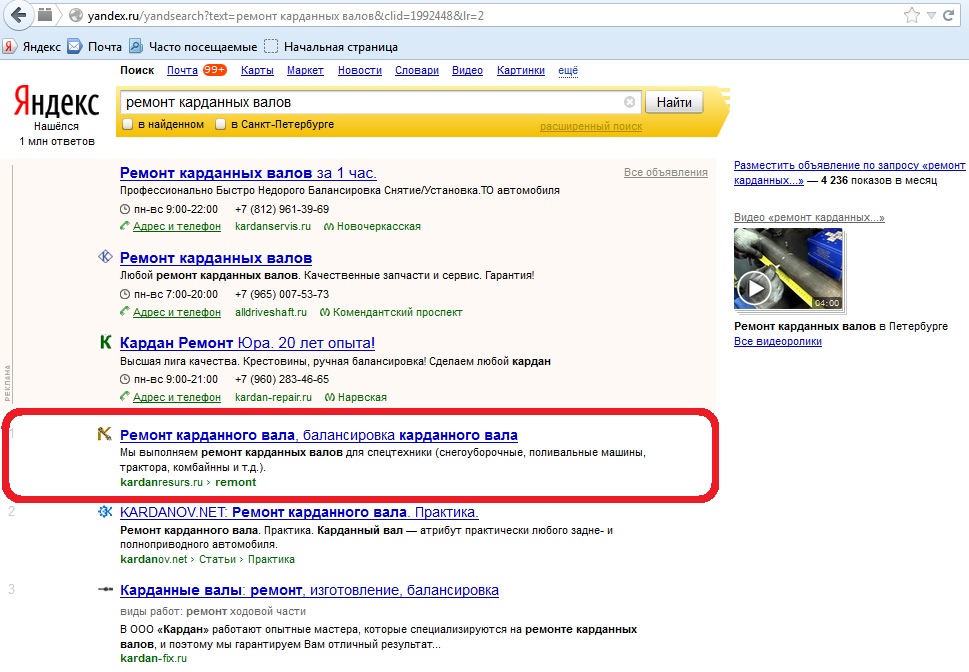Click the Найти search button
The height and width of the screenshot is (672, 969).
click(674, 102)
